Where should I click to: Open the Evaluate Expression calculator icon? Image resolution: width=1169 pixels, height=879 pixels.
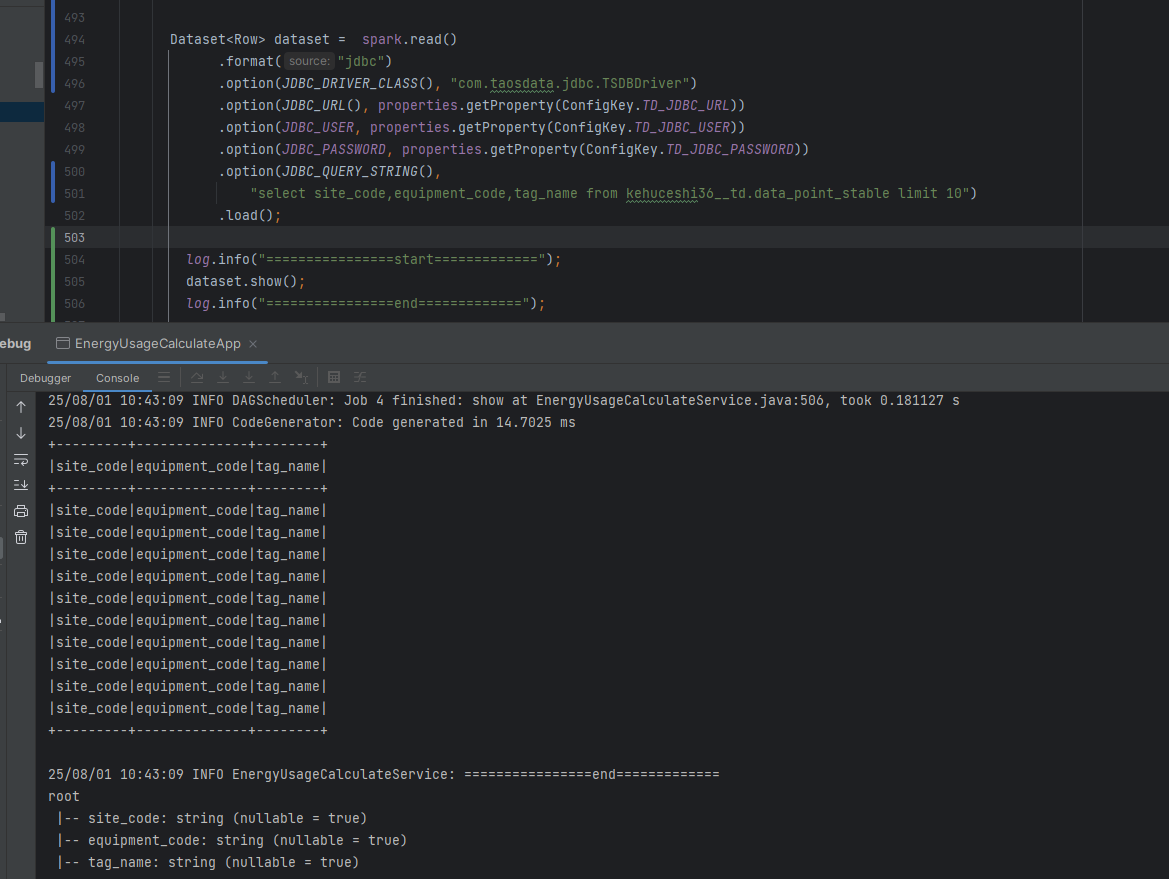(334, 378)
